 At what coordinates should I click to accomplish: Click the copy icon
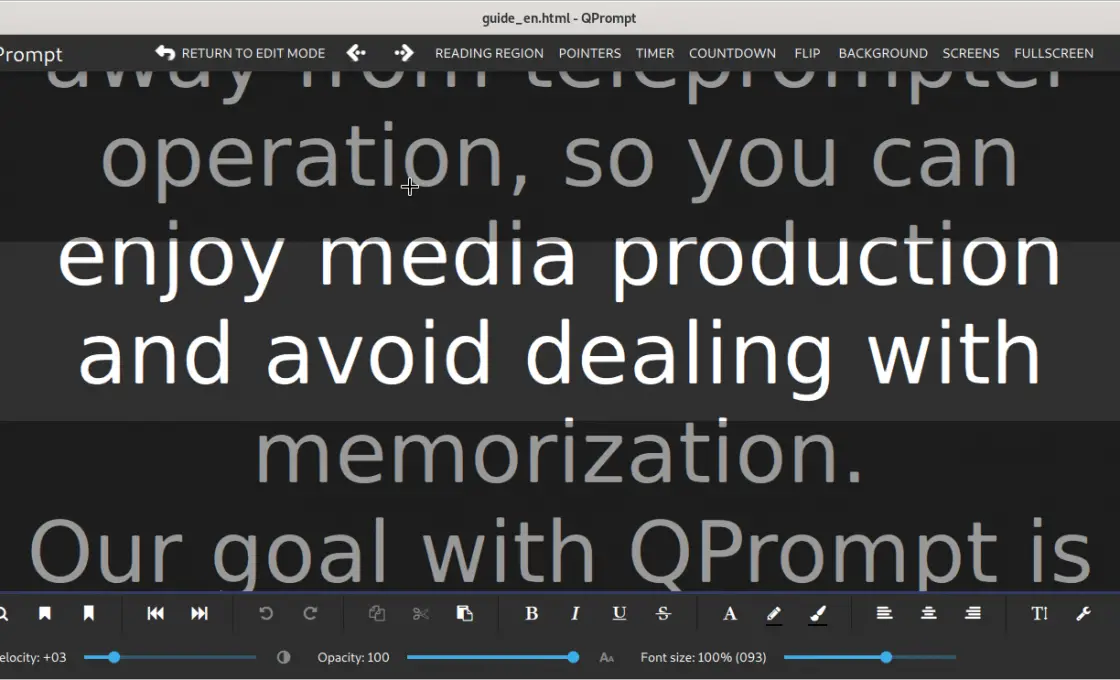coord(376,614)
